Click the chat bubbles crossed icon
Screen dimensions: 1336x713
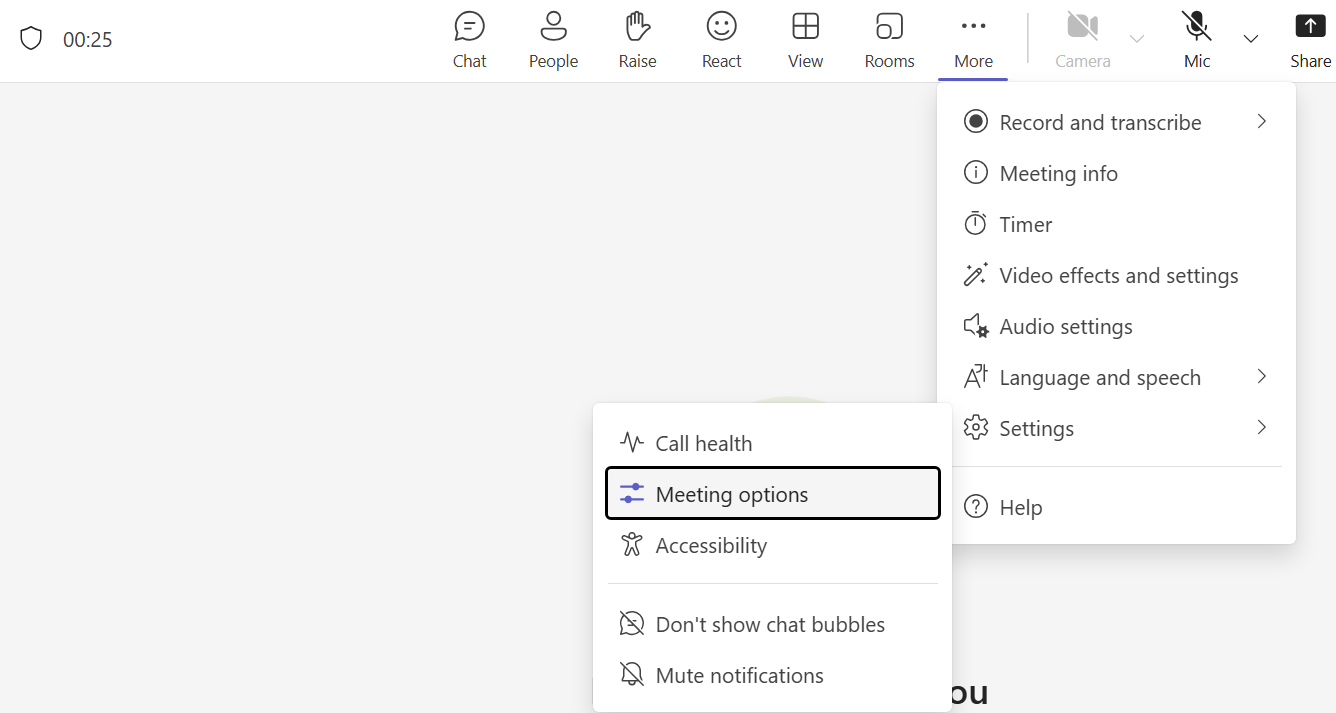(x=631, y=624)
